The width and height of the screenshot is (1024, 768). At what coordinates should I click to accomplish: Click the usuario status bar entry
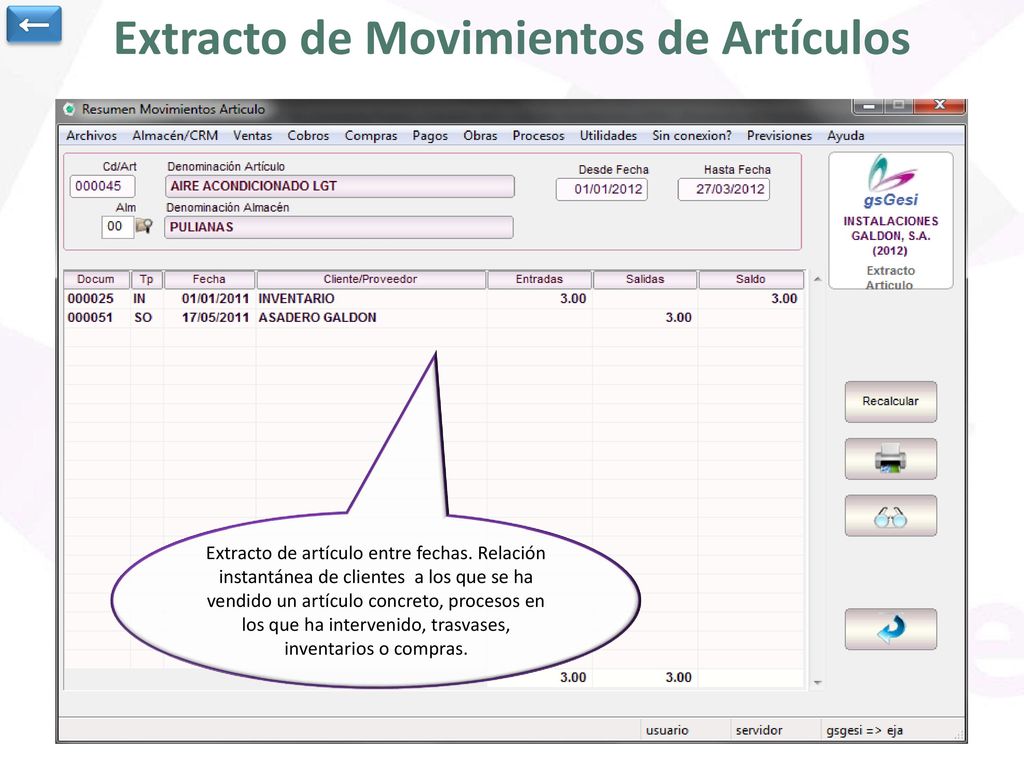[x=667, y=730]
